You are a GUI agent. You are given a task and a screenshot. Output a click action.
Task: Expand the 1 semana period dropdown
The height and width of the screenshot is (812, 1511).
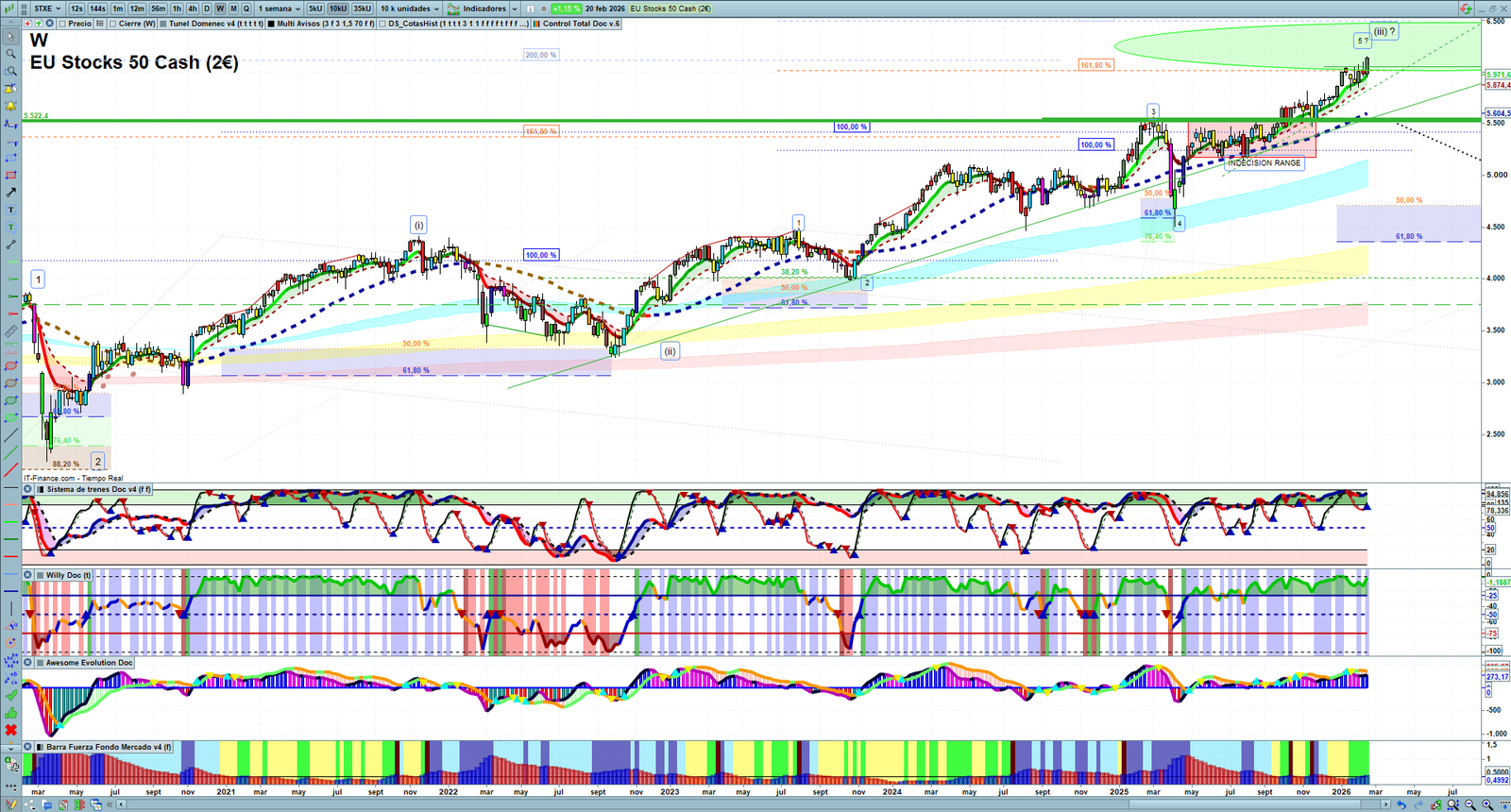(x=280, y=8)
